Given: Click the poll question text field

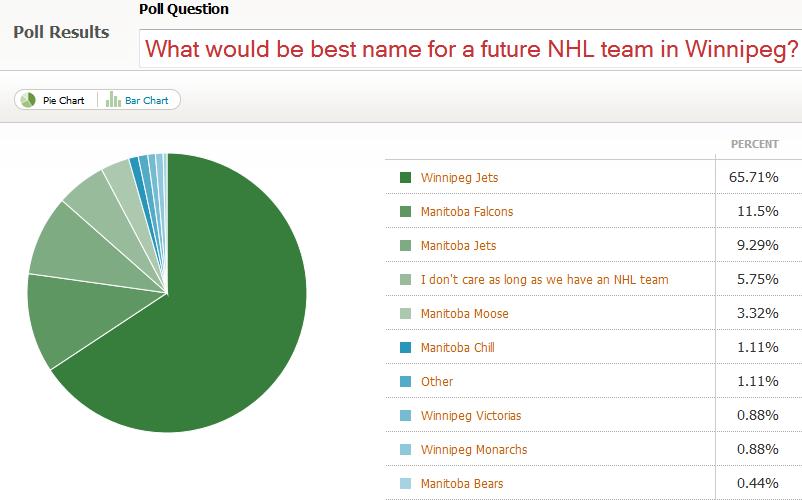Looking at the screenshot, I should click(x=470, y=48).
